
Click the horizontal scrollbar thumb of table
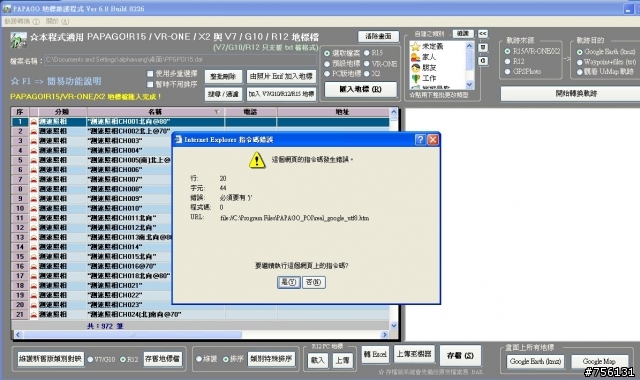(x=133, y=335)
